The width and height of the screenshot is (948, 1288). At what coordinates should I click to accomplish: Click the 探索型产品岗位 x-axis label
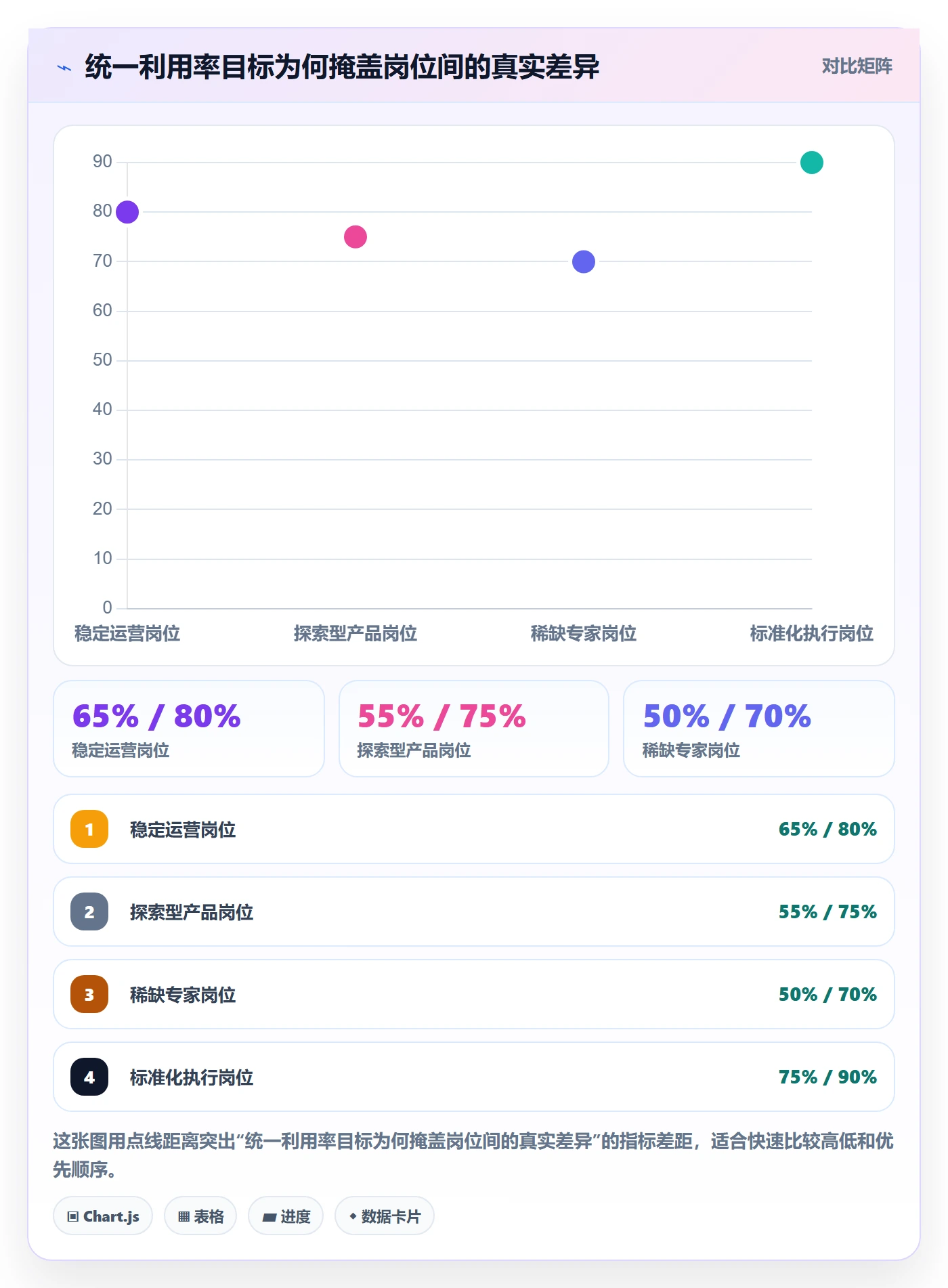pyautogui.click(x=355, y=634)
